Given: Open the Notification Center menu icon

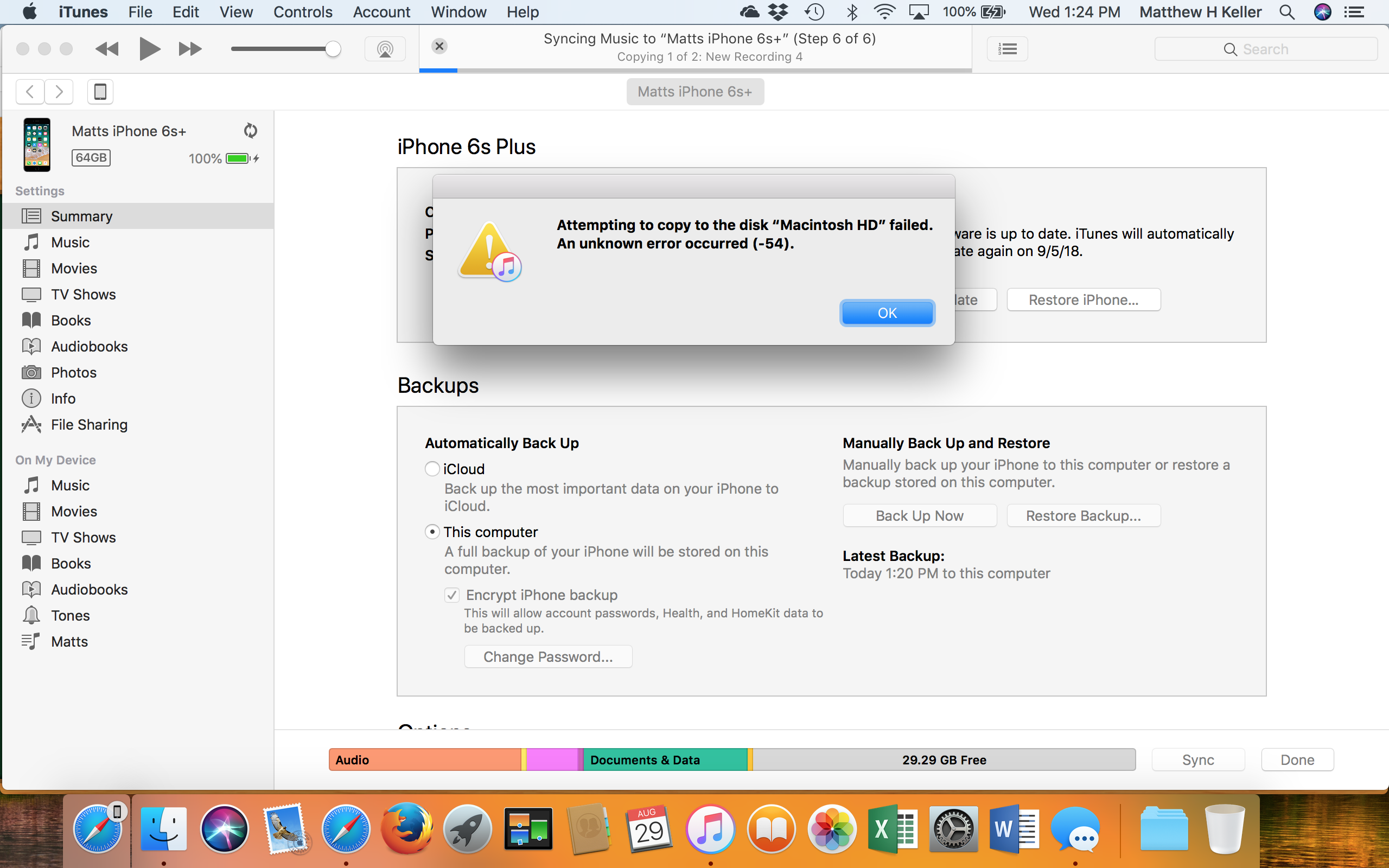Looking at the screenshot, I should [1355, 12].
